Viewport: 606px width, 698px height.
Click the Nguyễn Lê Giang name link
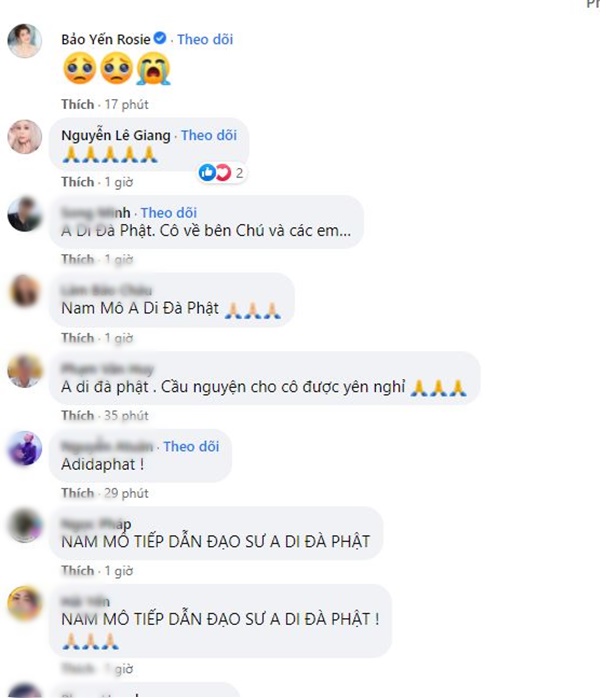coord(116,135)
